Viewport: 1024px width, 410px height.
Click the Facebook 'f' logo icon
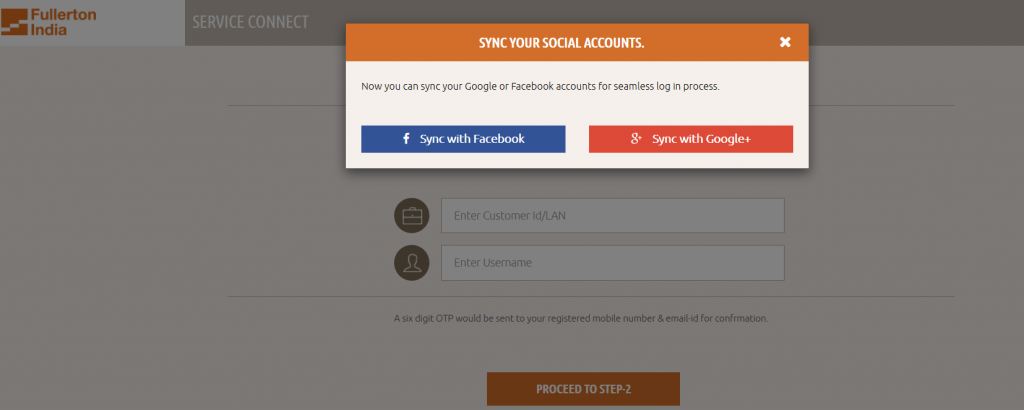coord(406,138)
